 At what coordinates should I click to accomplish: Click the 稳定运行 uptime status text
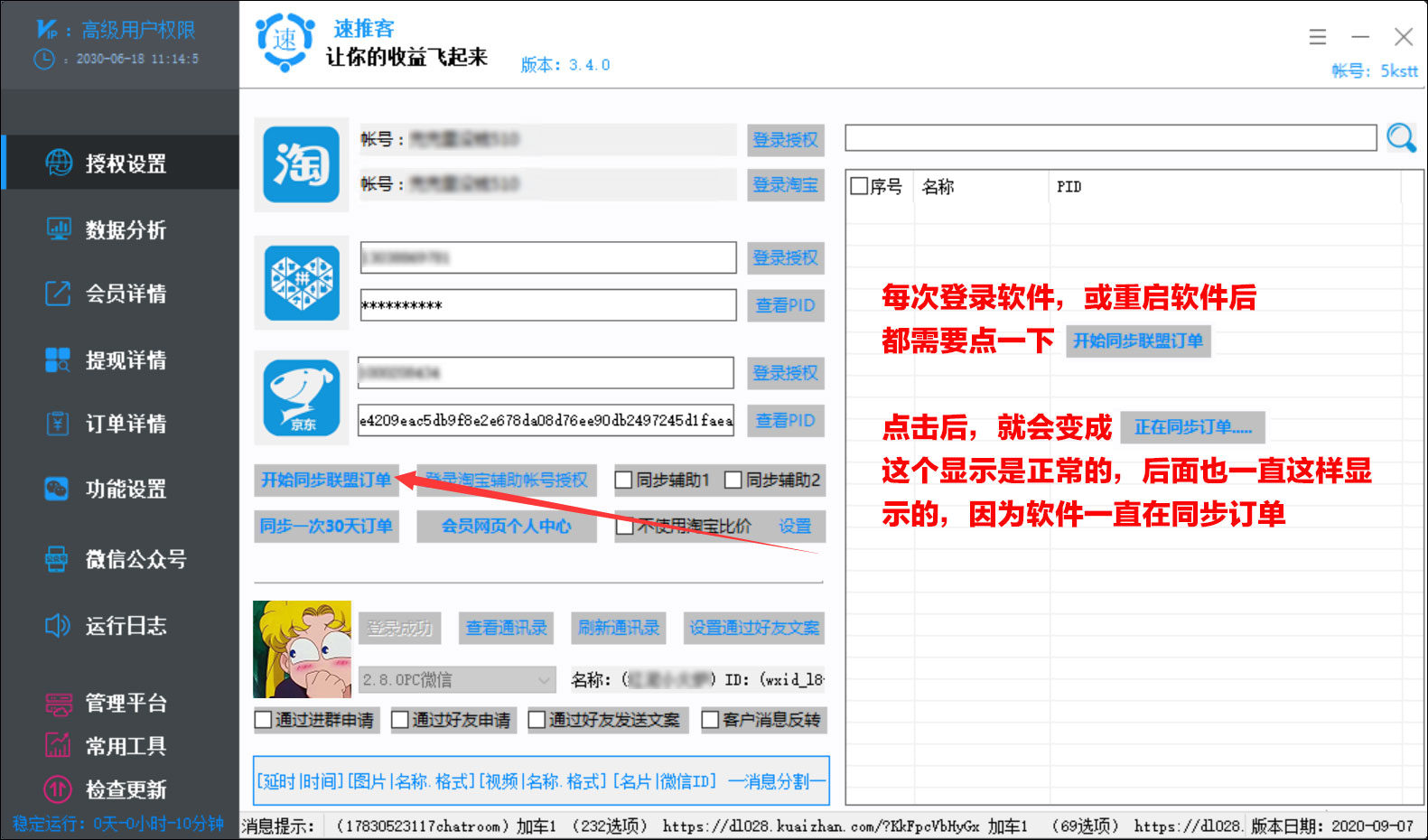[x=118, y=824]
